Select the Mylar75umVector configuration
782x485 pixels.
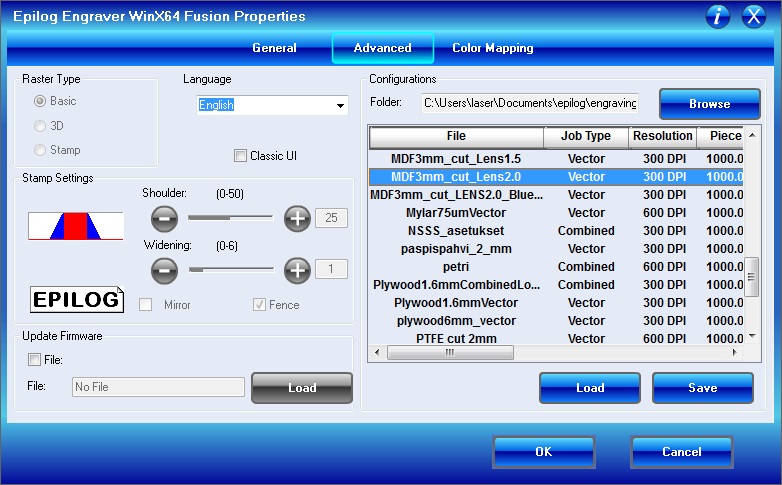point(556,213)
